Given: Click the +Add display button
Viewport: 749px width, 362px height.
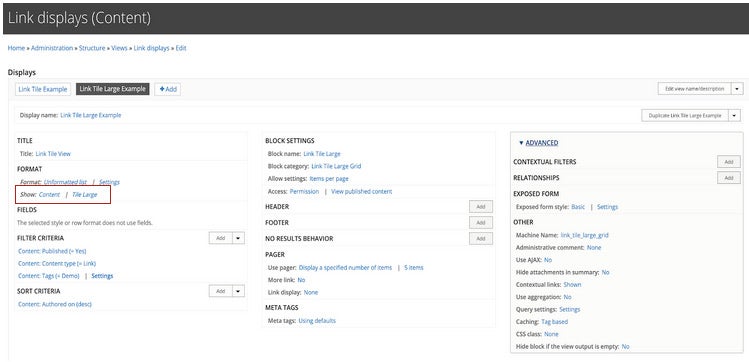Looking at the screenshot, I should [x=168, y=89].
